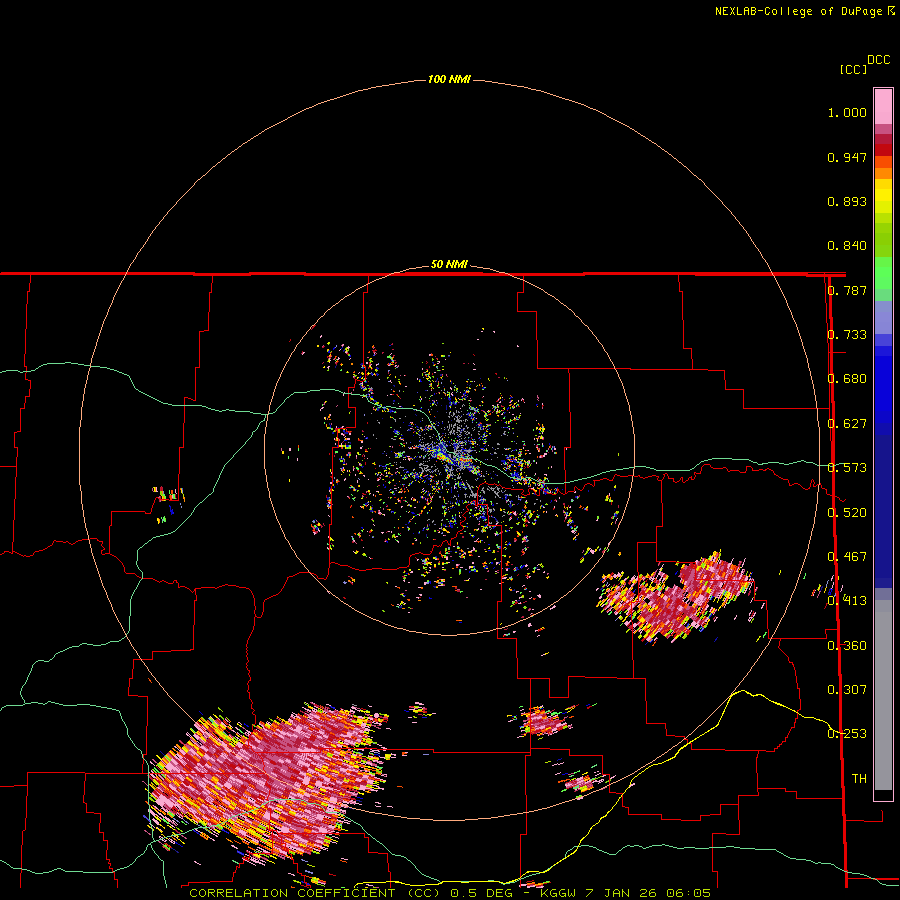The image size is (900, 900).
Task: Select the 0.627 scale value
Action: pyautogui.click(x=847, y=424)
